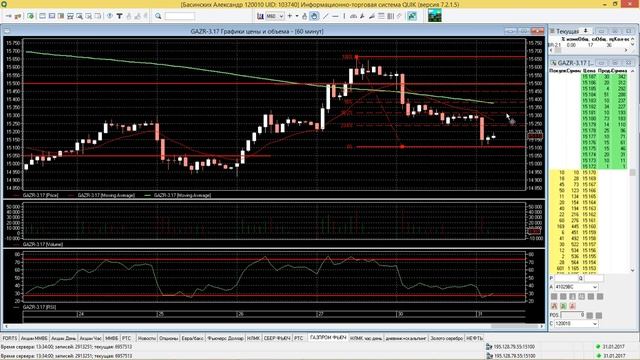Screen dimensions: 640x360
Task: Switch to the Акции День tab
Action: tap(63, 338)
